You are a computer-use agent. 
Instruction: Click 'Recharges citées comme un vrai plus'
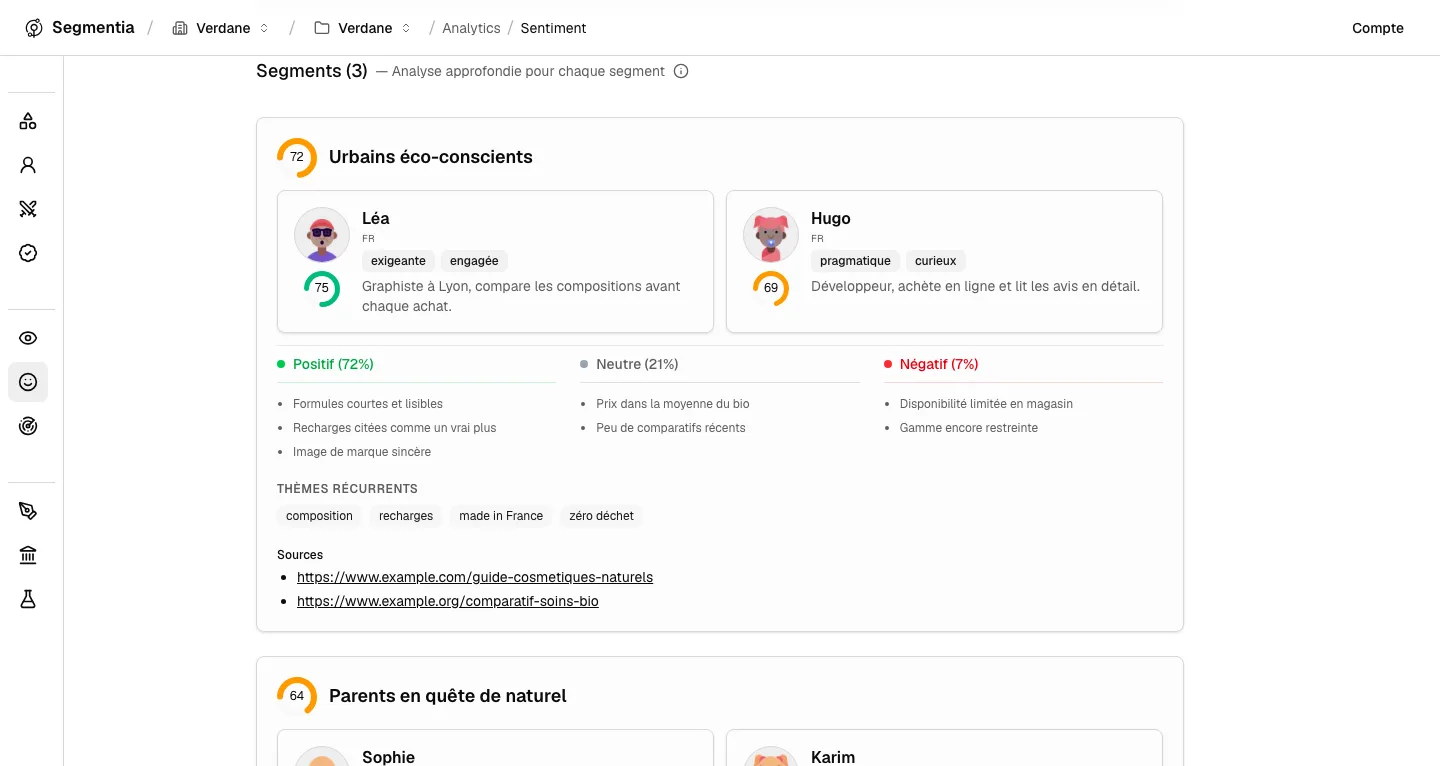395,428
